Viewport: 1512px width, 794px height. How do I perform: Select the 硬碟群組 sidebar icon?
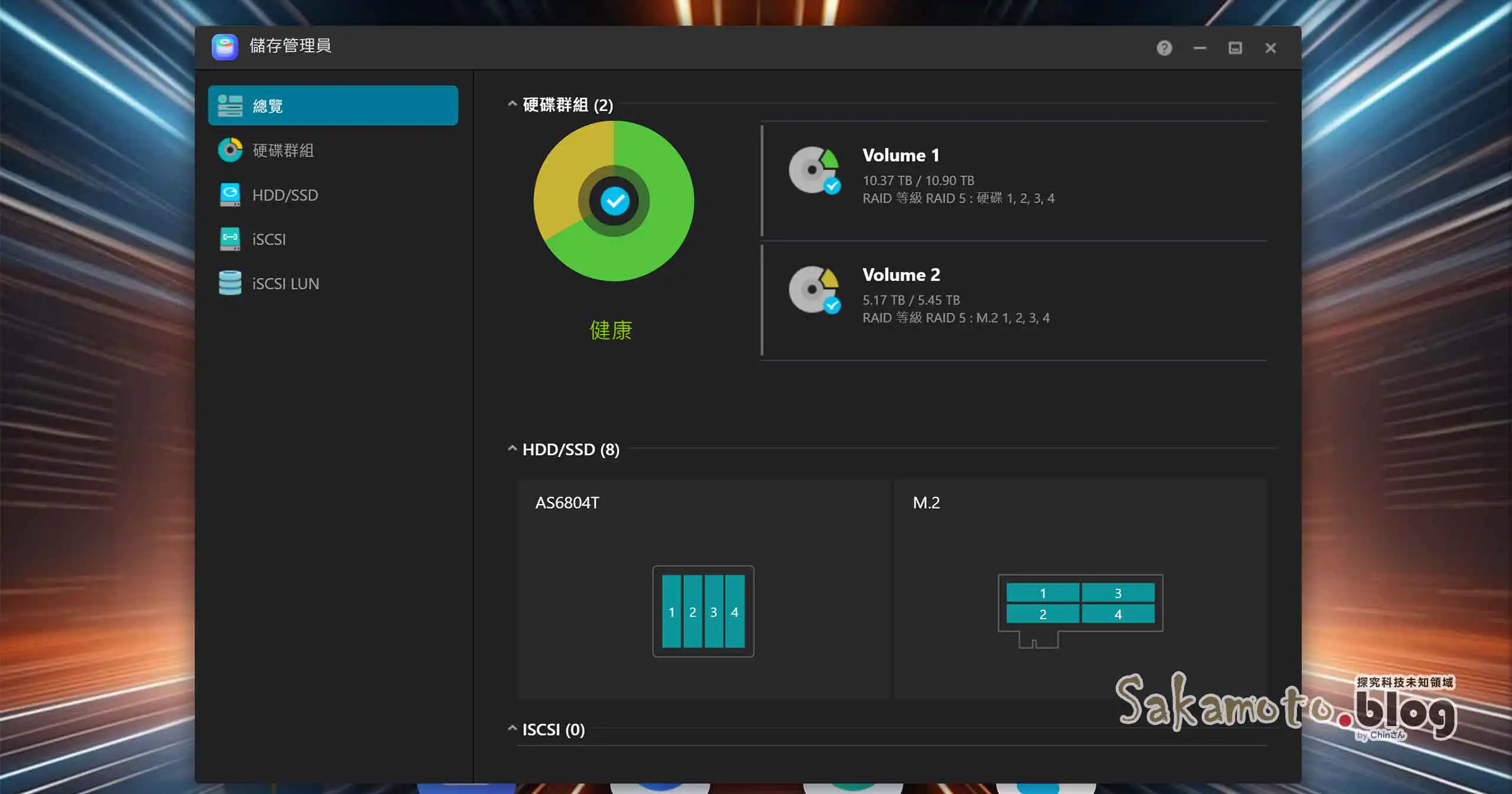[230, 150]
